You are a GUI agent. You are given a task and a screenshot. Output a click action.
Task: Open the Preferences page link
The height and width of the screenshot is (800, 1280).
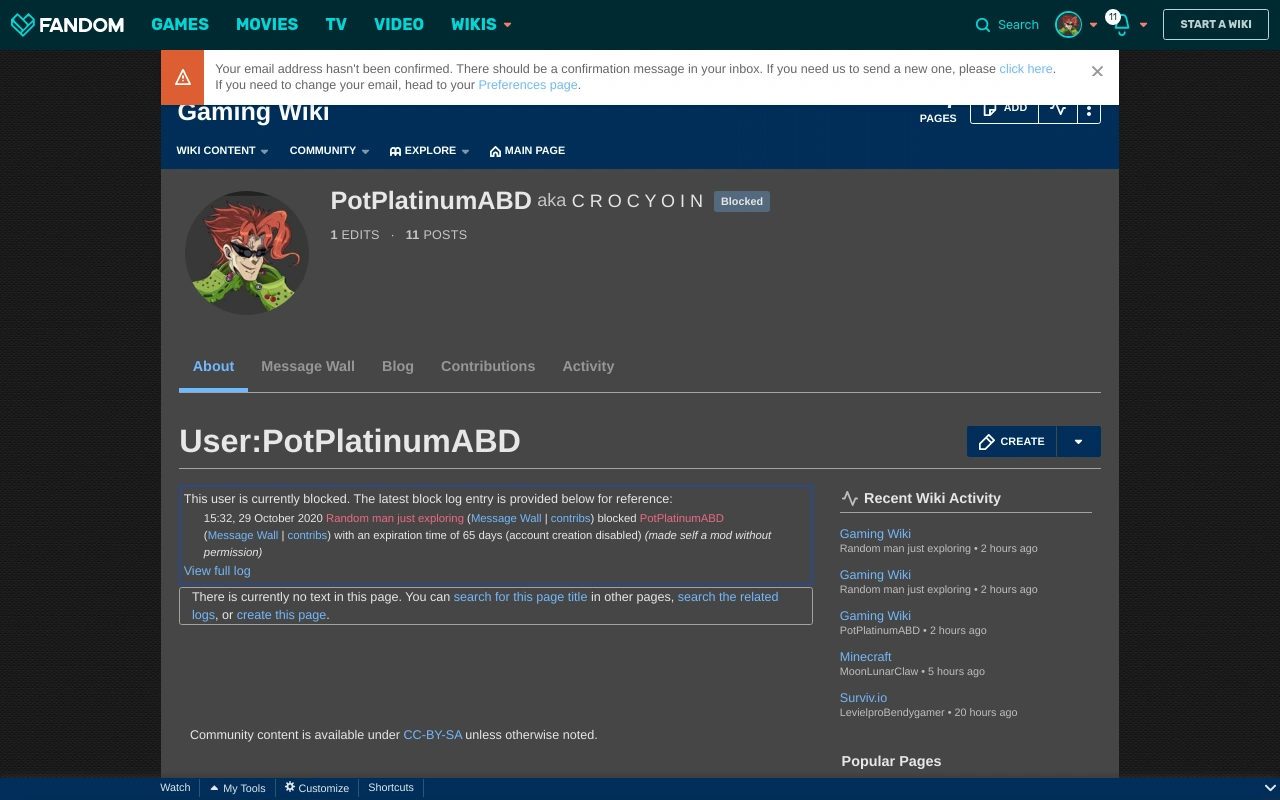[528, 85]
